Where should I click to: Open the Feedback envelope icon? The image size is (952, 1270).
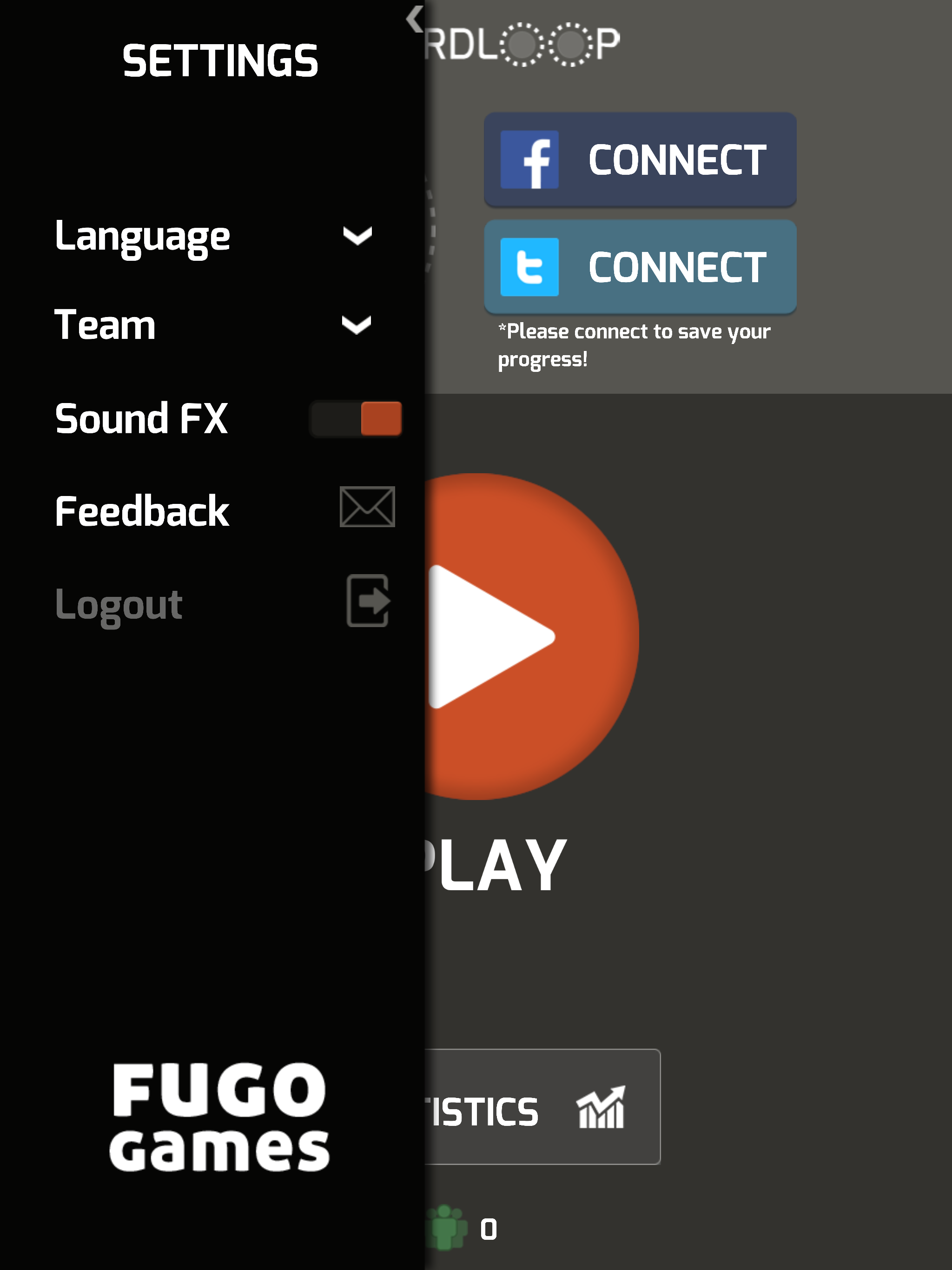tap(367, 507)
